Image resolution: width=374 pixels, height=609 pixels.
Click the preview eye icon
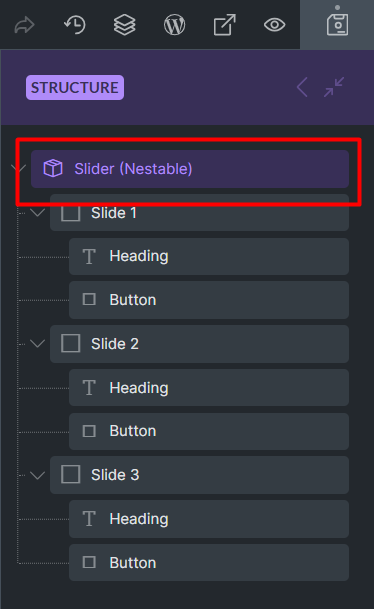(x=275, y=25)
